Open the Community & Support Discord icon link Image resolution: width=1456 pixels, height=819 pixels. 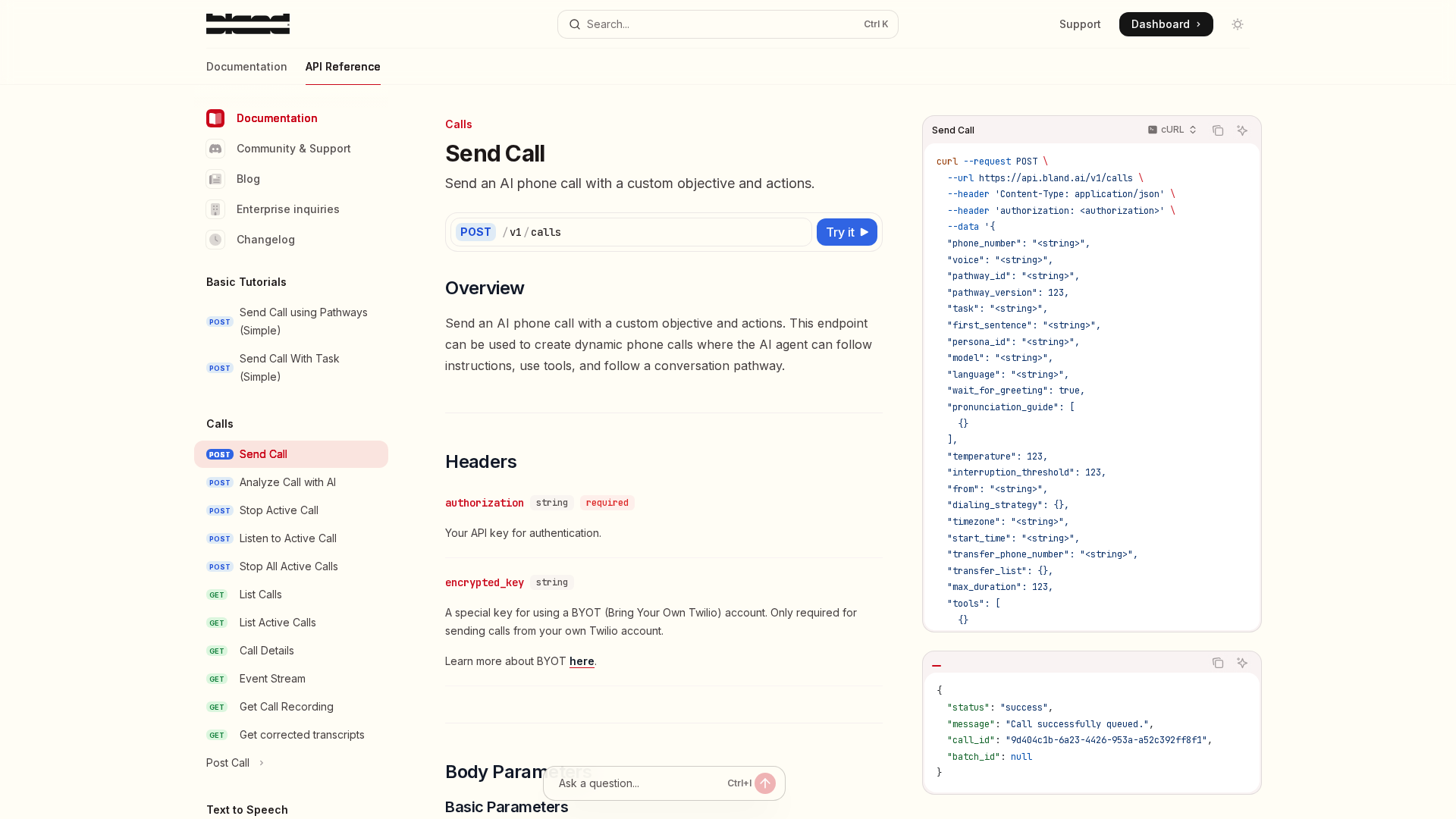(x=215, y=149)
